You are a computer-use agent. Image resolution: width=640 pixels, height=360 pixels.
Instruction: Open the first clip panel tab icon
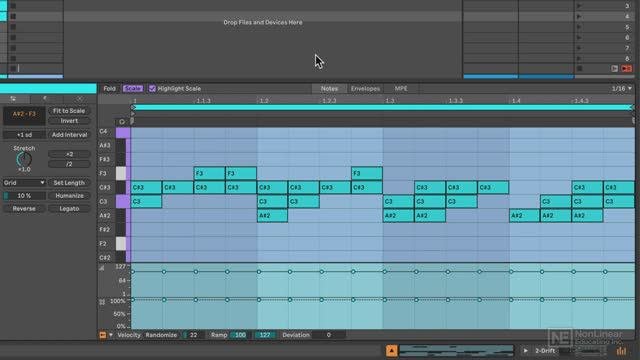pos(13,99)
